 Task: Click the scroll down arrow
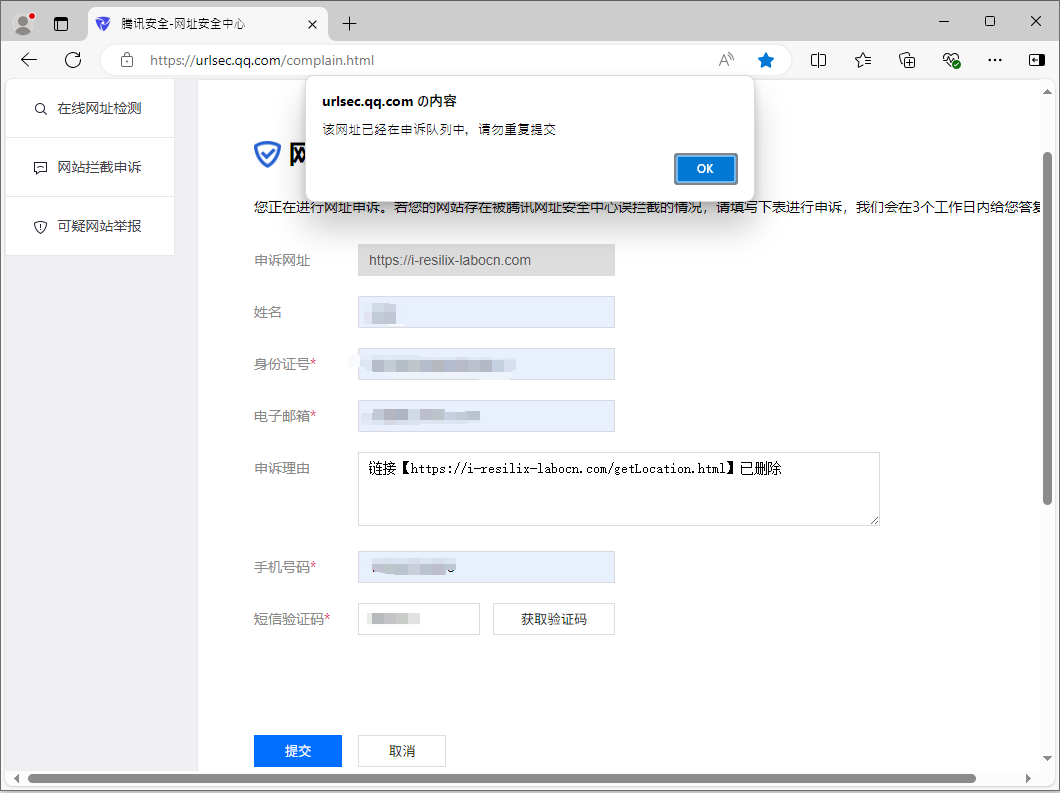[x=1047, y=759]
